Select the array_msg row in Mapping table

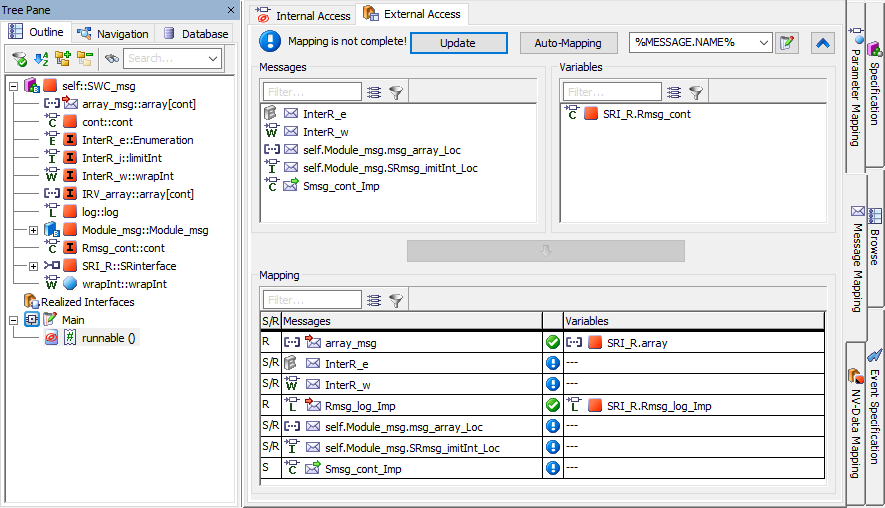(x=542, y=343)
